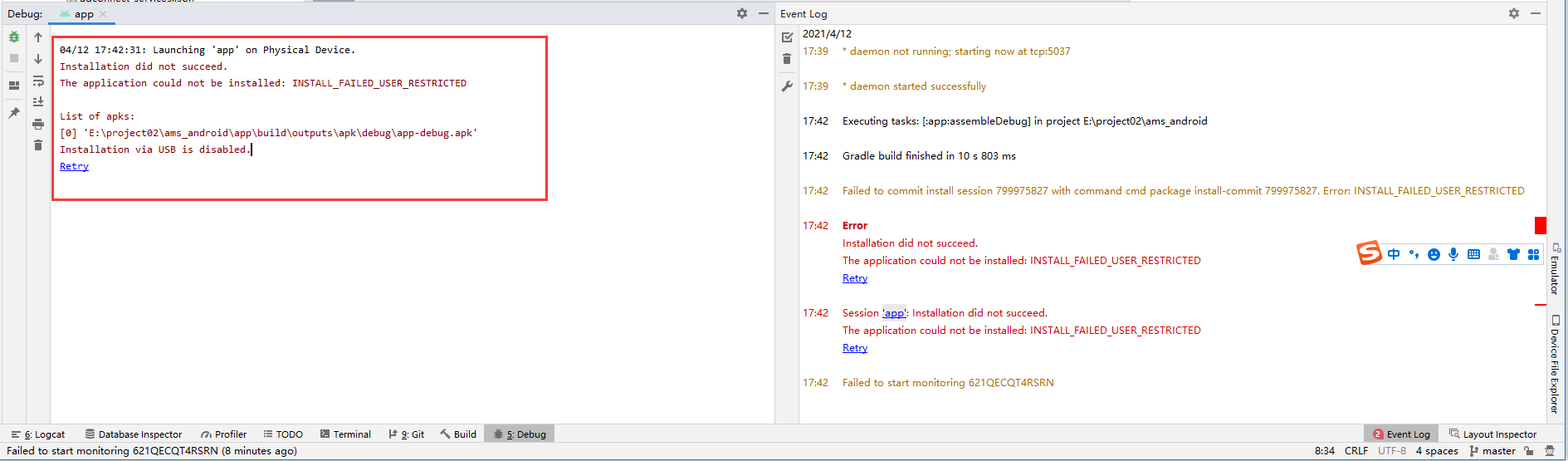Click 'Installation via USB is disabled.' line

click(x=154, y=150)
